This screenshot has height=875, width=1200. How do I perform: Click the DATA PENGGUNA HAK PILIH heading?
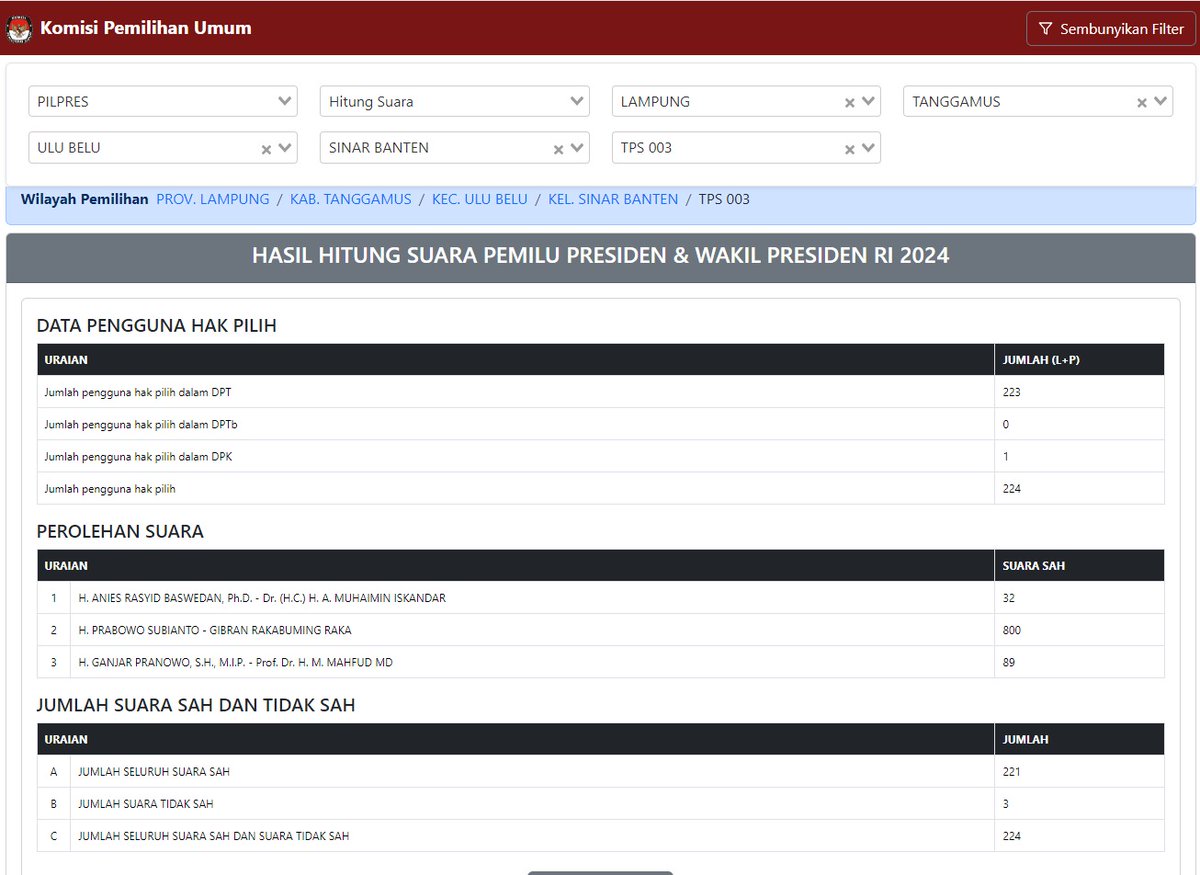(x=157, y=325)
